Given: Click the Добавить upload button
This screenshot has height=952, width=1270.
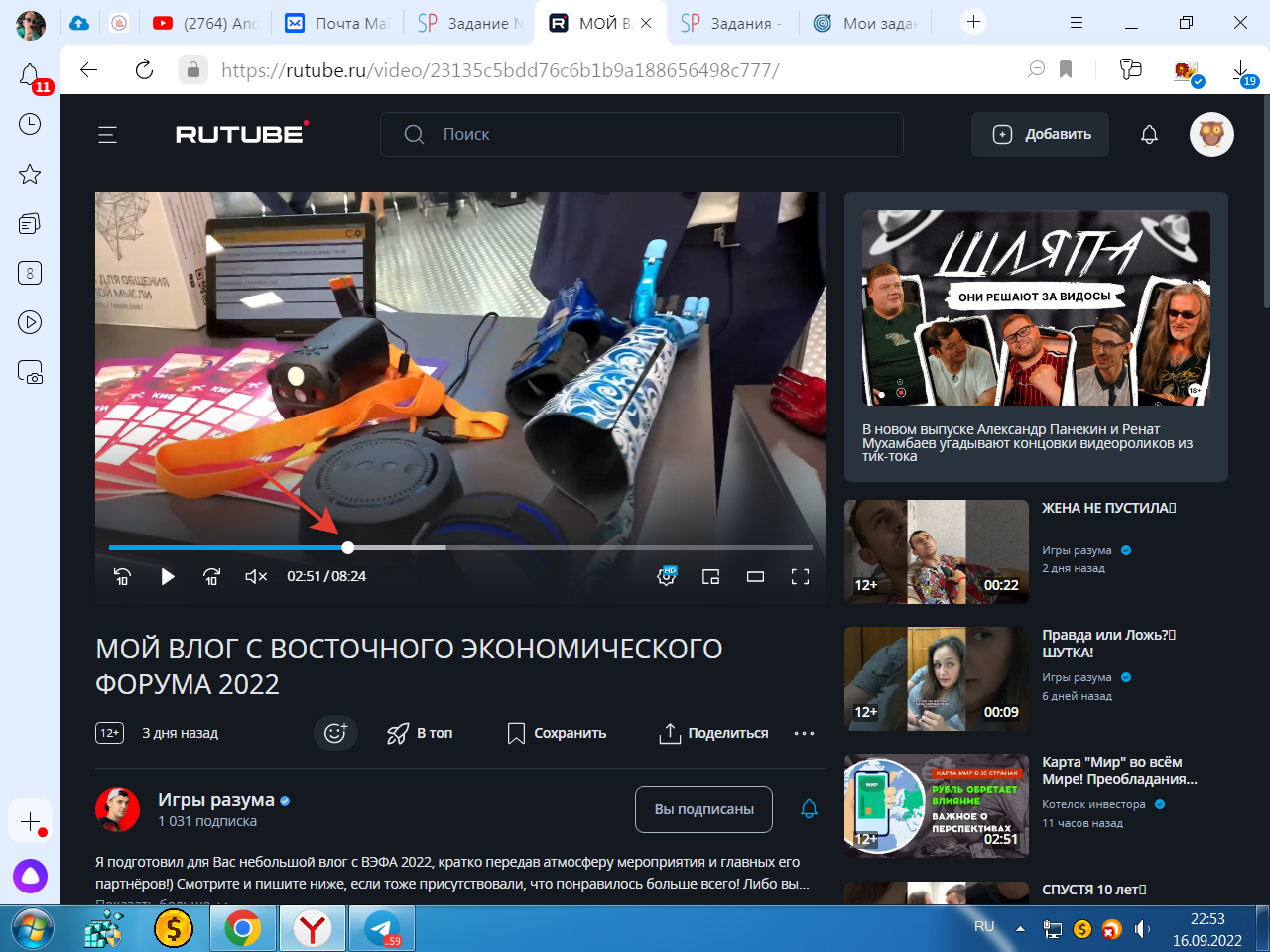Looking at the screenshot, I should tap(1040, 134).
